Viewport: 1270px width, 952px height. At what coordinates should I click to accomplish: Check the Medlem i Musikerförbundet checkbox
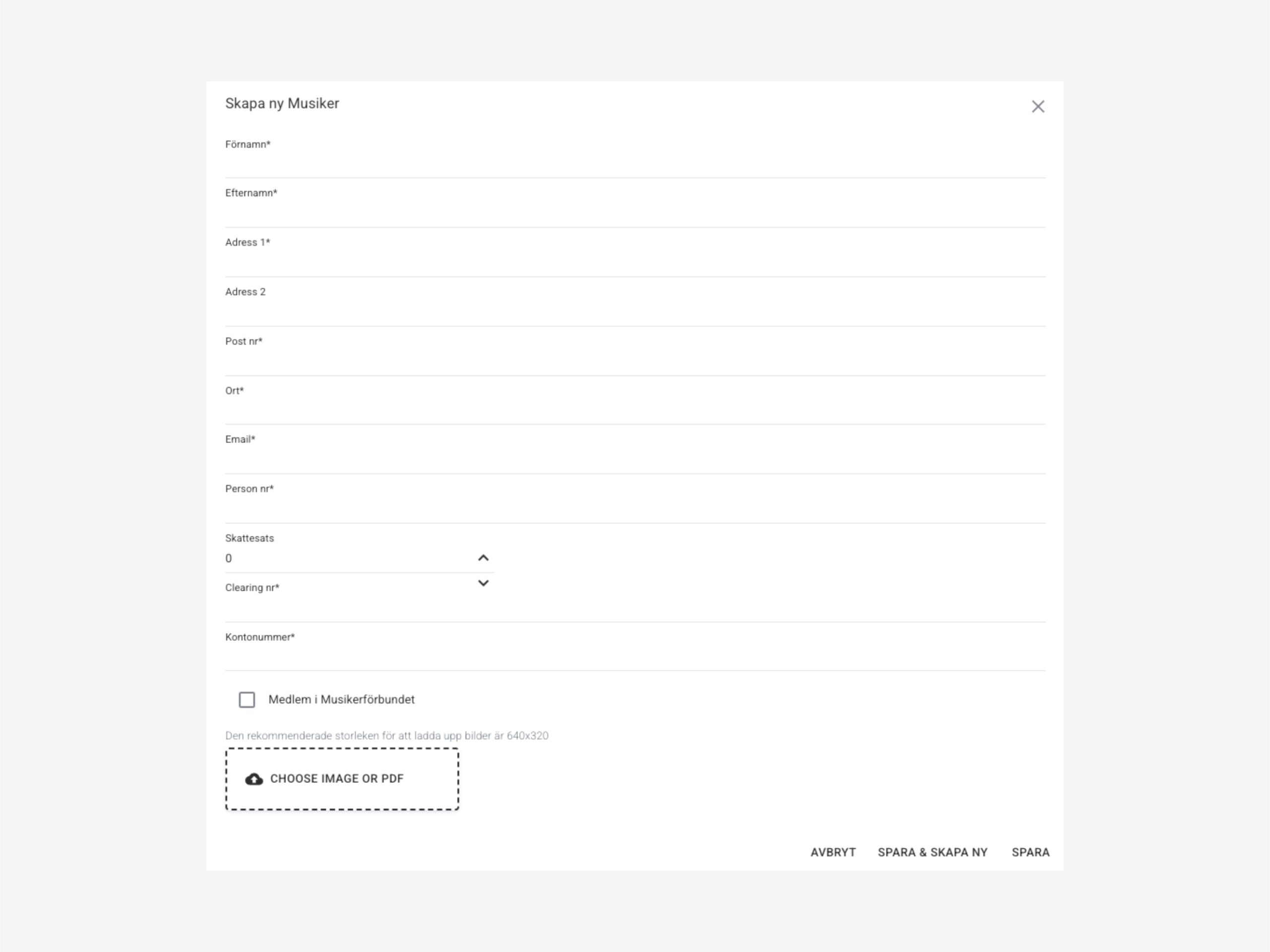(x=247, y=699)
